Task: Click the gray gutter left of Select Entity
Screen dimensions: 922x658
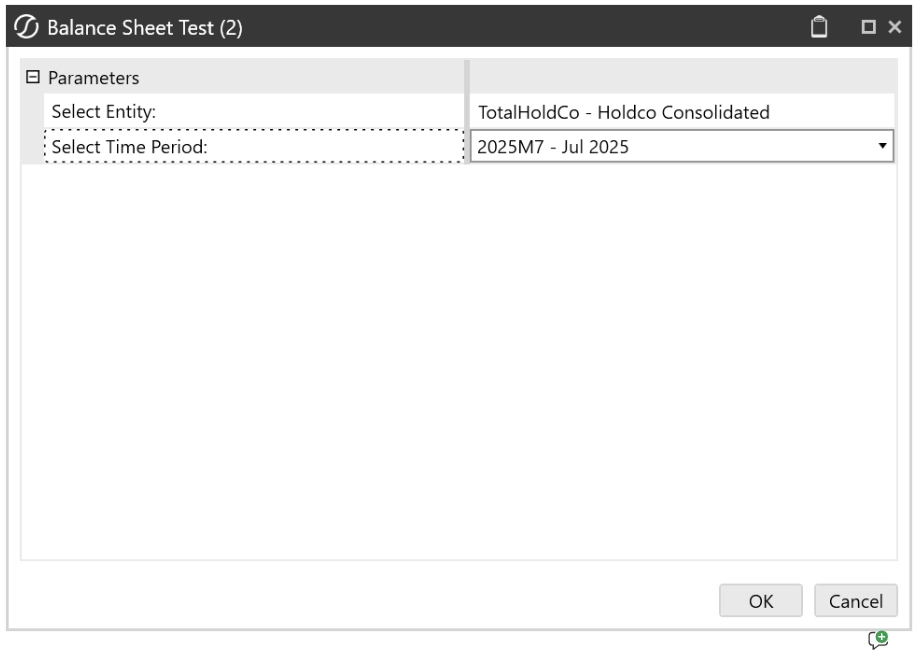Action: (32, 112)
